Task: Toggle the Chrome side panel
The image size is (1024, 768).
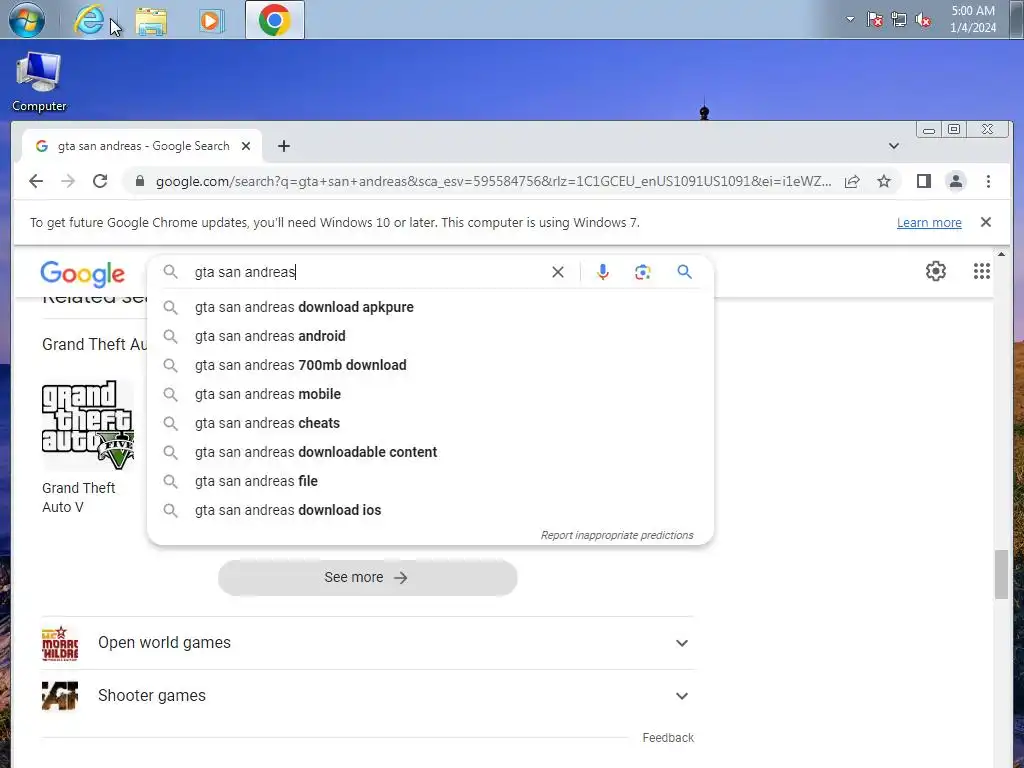Action: pos(923,182)
